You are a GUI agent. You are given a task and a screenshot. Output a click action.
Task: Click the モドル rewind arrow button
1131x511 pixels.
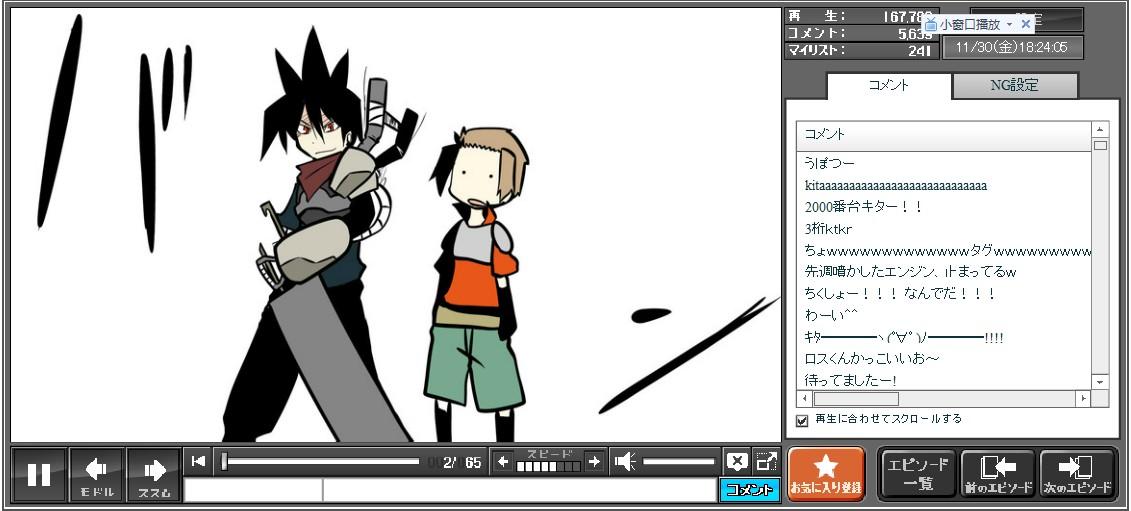pos(97,475)
